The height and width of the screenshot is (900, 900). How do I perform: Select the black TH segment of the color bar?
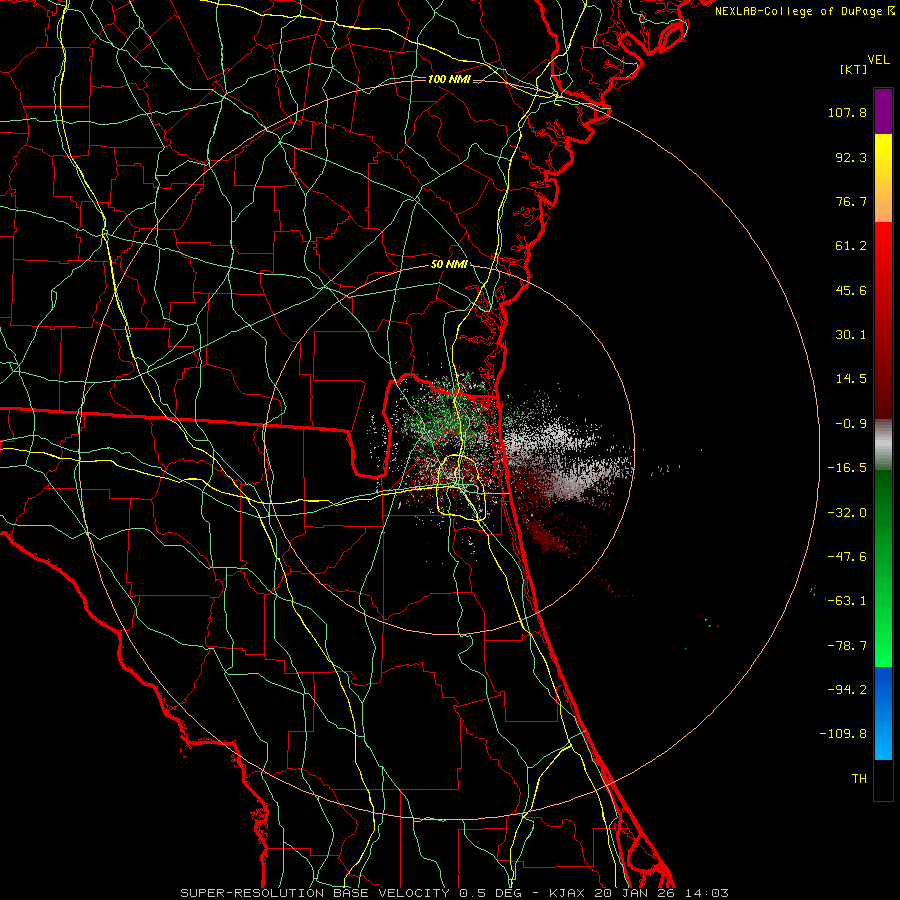(883, 780)
